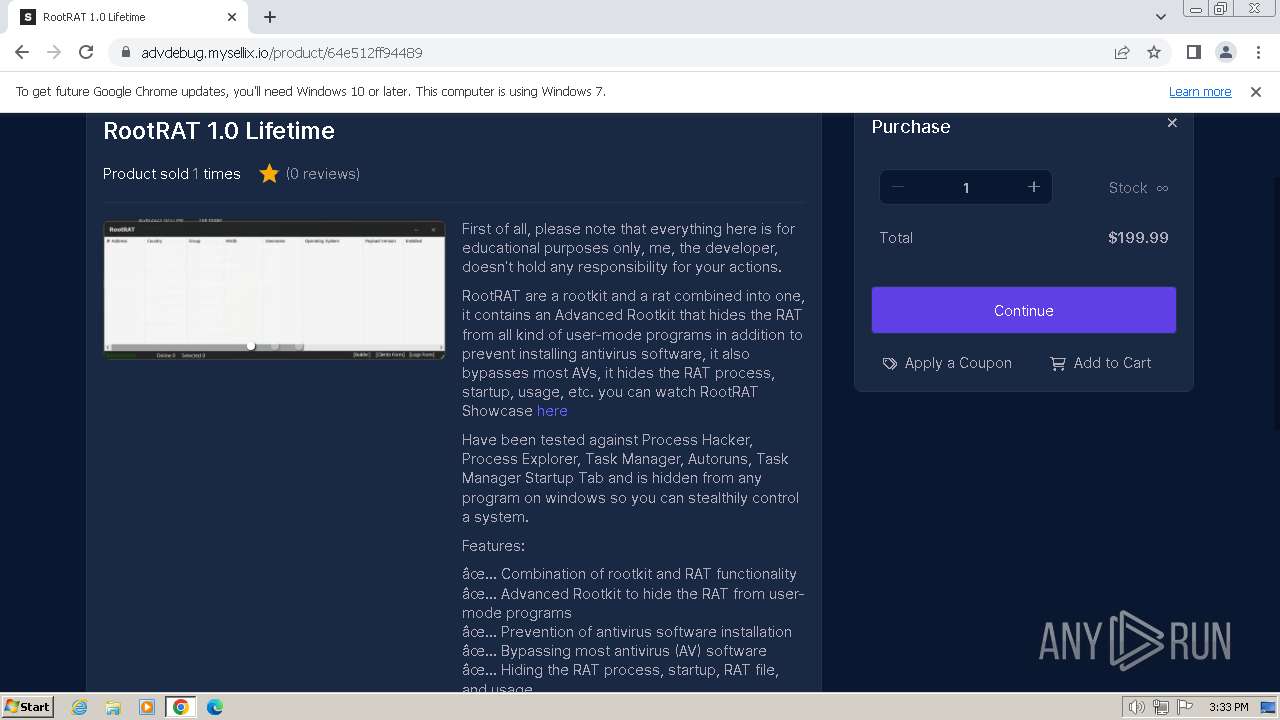Image resolution: width=1280 pixels, height=720 pixels.
Task: Open the RootRAT Showcase here link
Action: tap(552, 411)
